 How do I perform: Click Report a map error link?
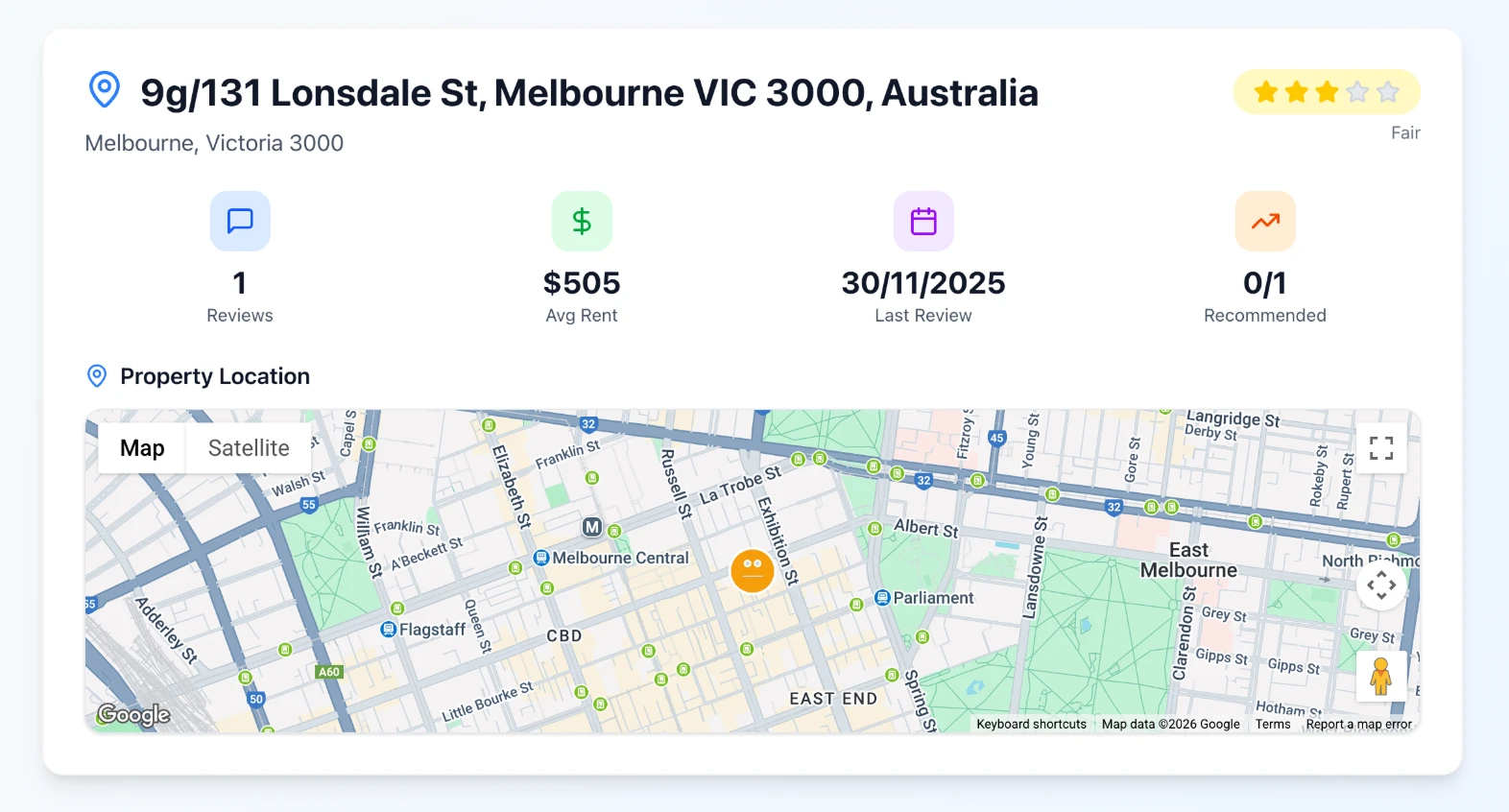1358,725
